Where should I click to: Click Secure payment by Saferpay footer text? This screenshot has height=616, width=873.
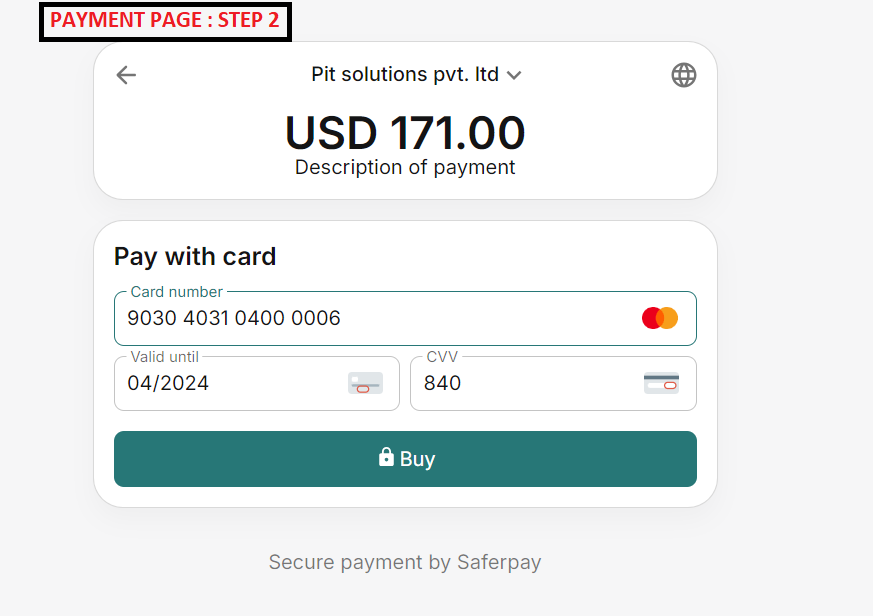pyautogui.click(x=405, y=562)
